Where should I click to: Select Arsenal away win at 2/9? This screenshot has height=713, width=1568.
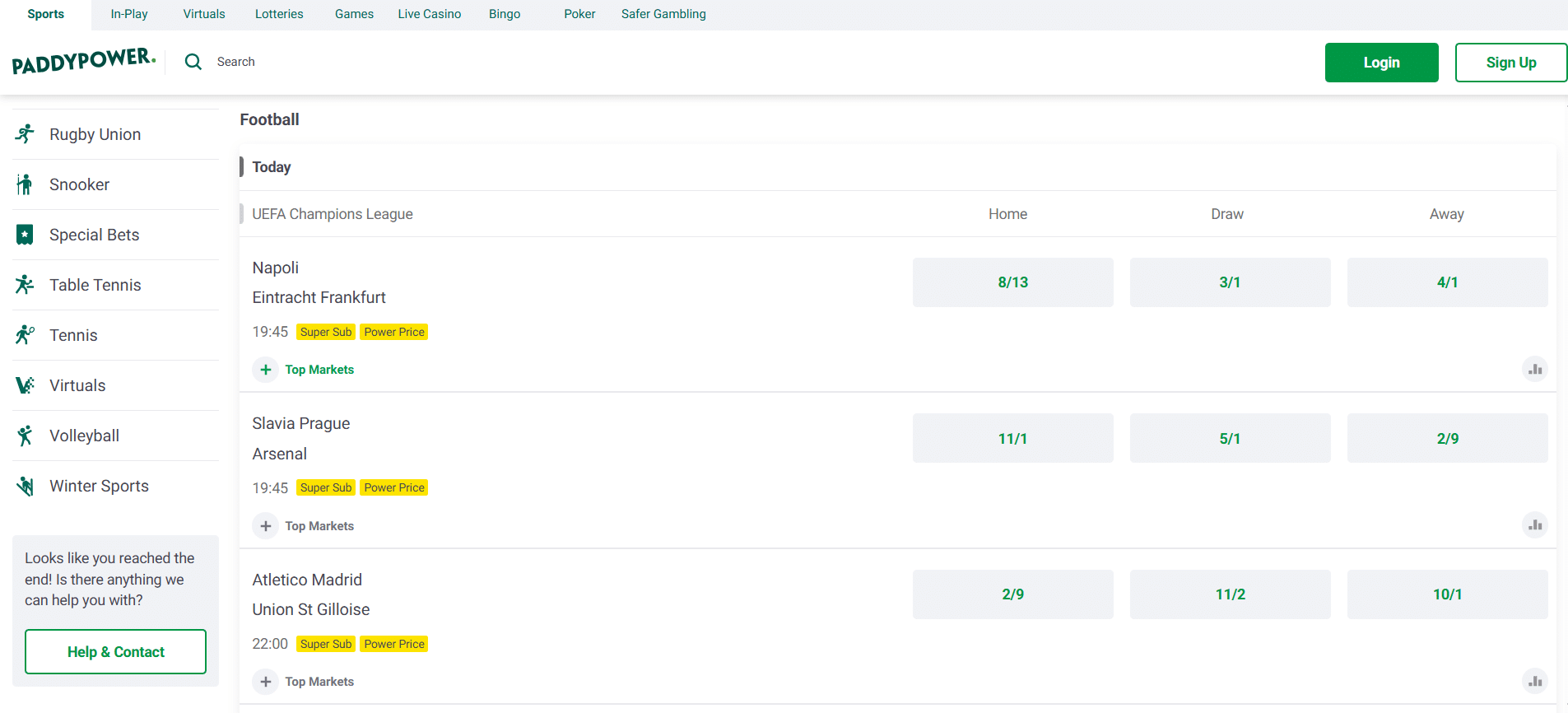1448,438
